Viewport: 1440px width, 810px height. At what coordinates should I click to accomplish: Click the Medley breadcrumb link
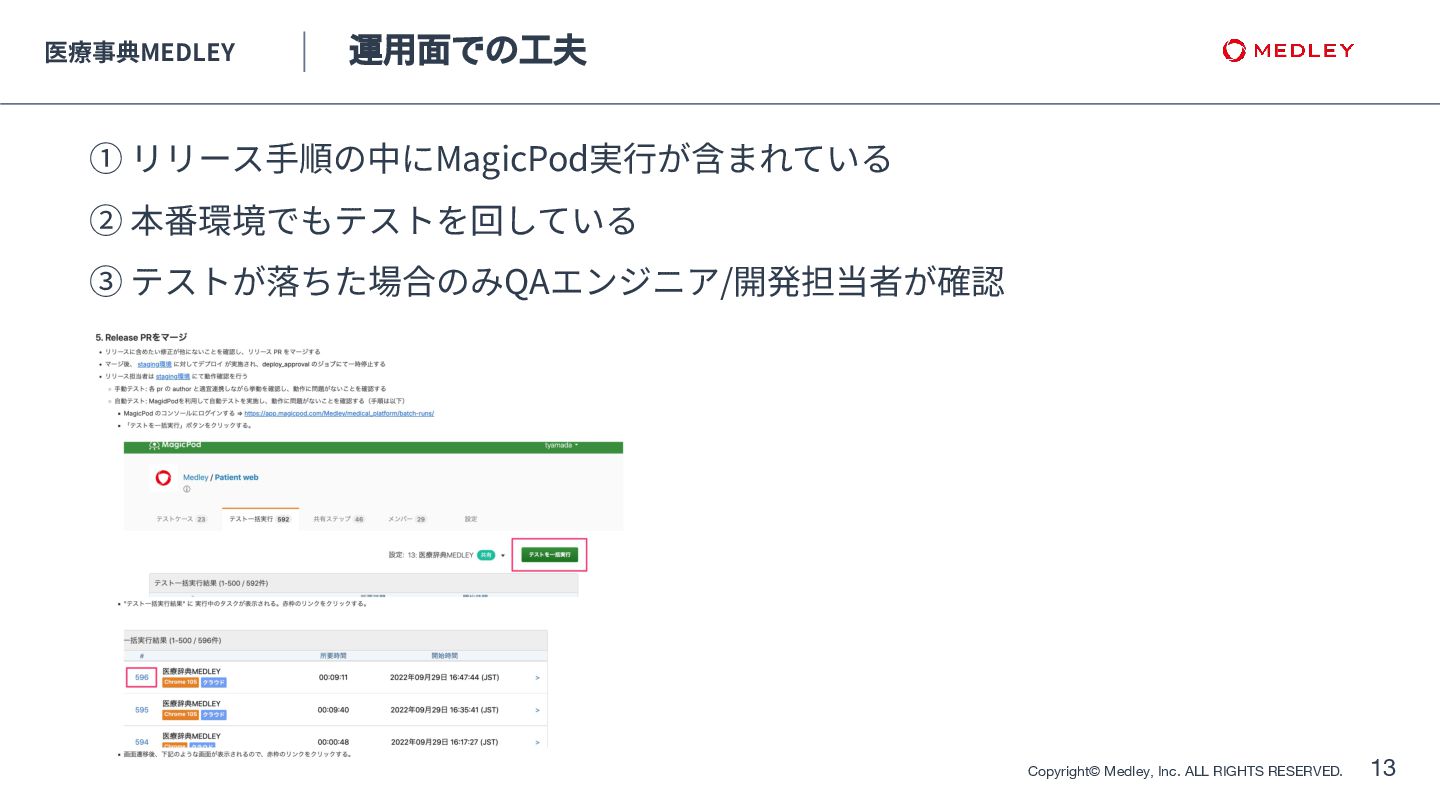click(x=196, y=478)
